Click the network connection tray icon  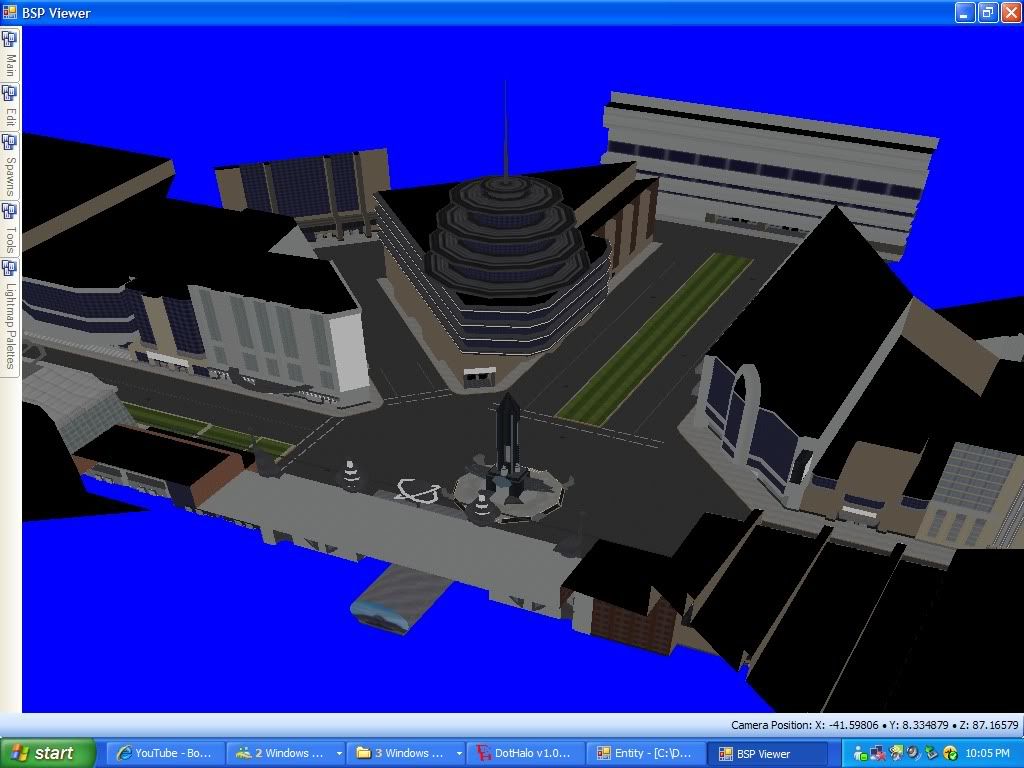pyautogui.click(x=878, y=754)
